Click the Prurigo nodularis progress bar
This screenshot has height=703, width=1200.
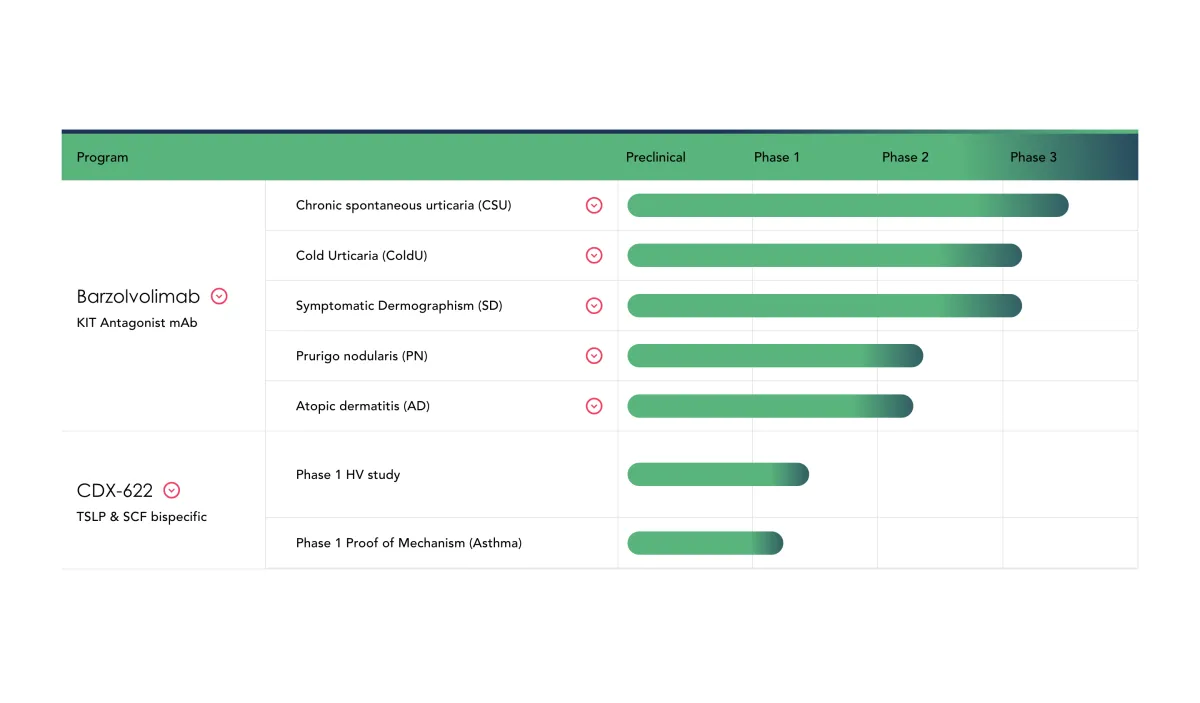point(774,356)
